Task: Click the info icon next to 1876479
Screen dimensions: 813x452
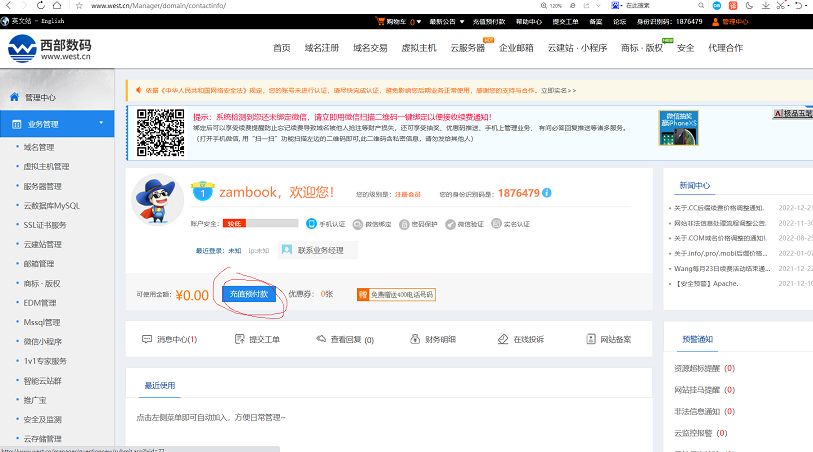Action: 546,193
